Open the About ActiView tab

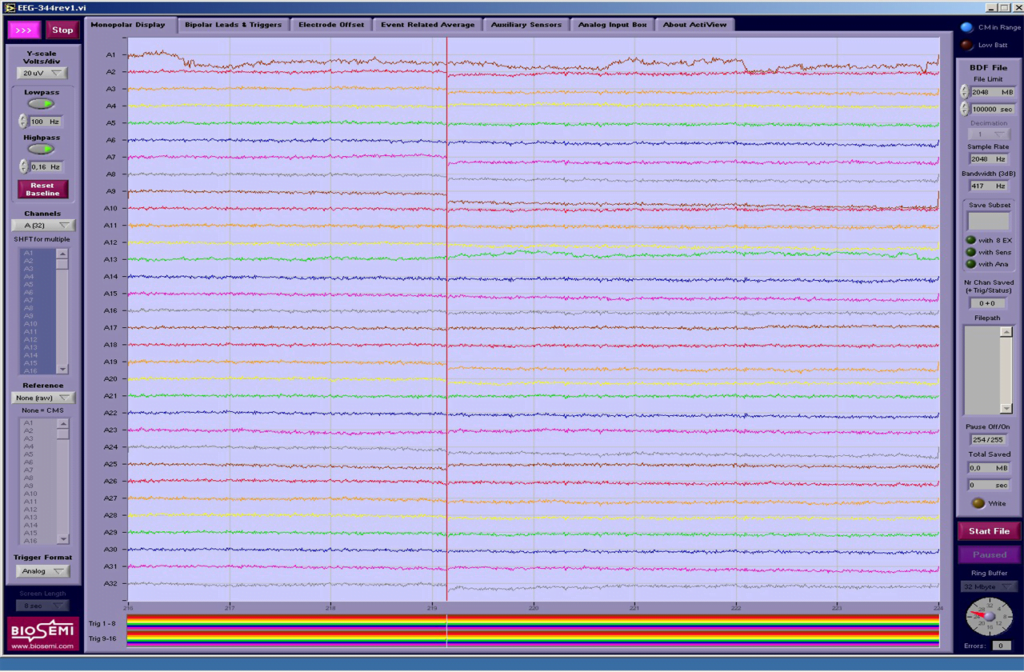[694, 25]
